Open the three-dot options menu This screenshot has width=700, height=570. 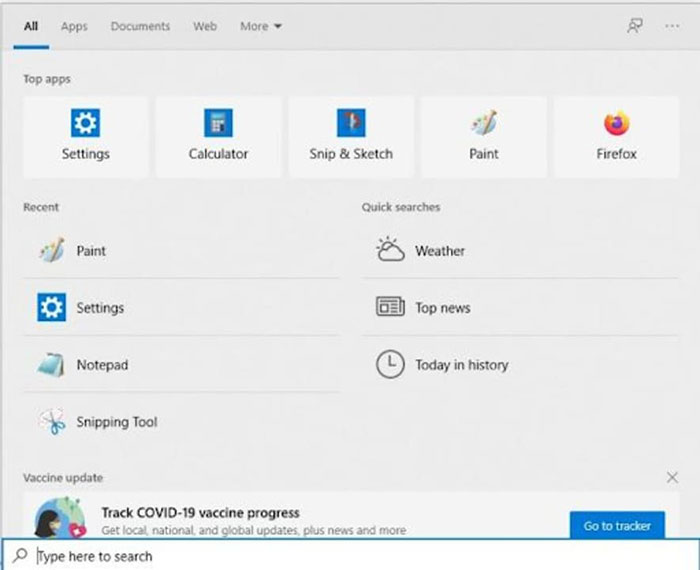tap(672, 26)
